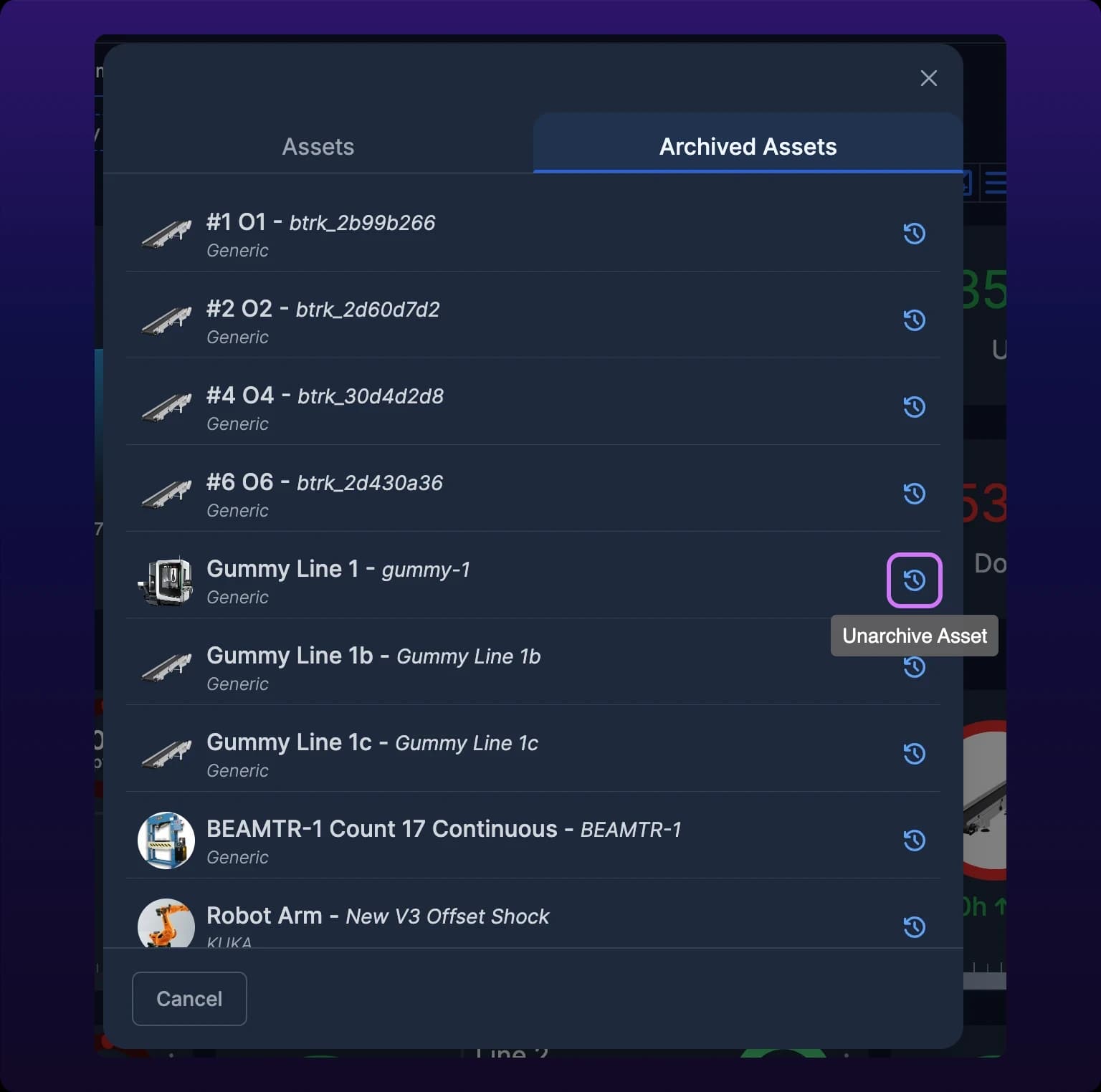Screen dimensions: 1101x1092
Task: Click unarchive icon for Gummy Line 1
Action: tap(914, 580)
